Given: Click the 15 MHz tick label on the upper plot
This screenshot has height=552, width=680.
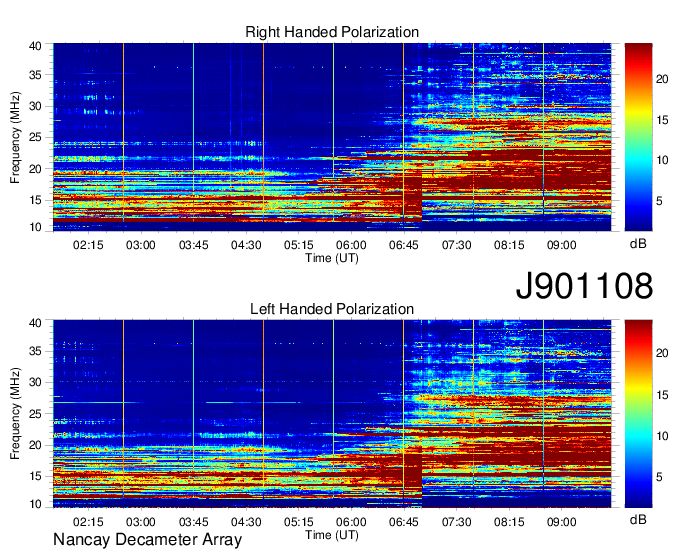Looking at the screenshot, I should pos(36,200).
